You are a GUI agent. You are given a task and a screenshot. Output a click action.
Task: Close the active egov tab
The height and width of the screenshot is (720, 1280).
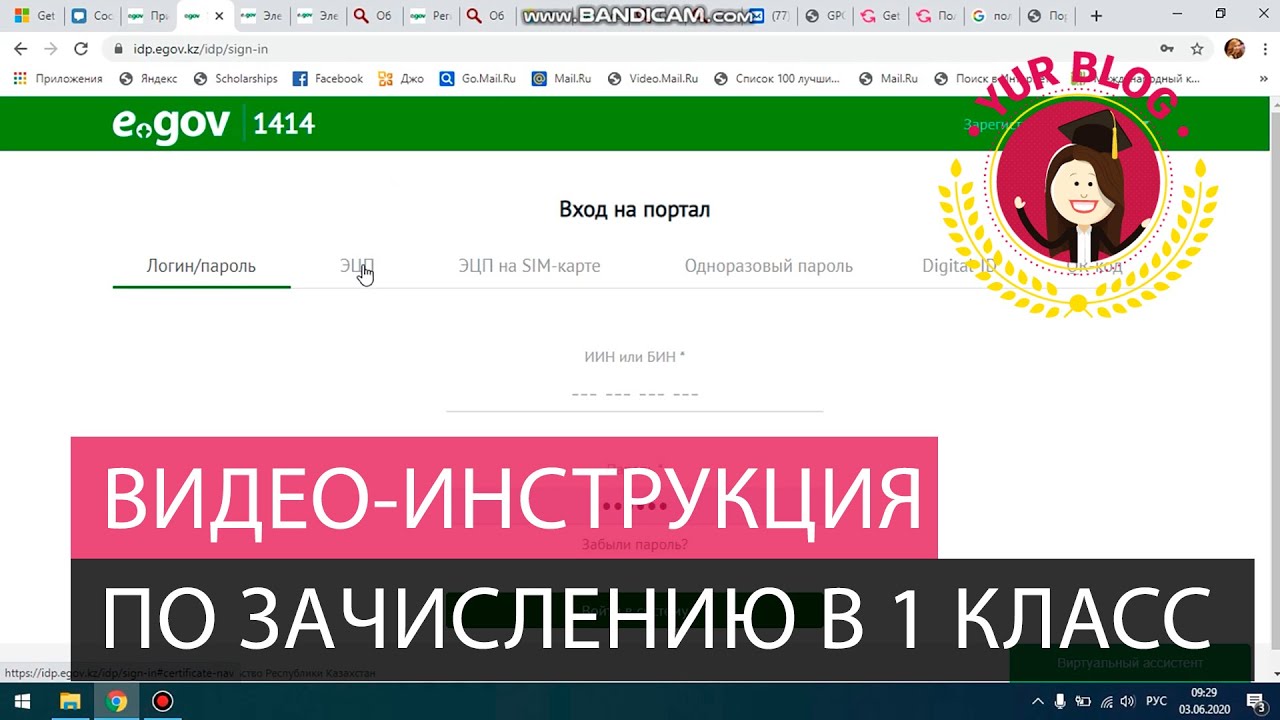point(219,16)
